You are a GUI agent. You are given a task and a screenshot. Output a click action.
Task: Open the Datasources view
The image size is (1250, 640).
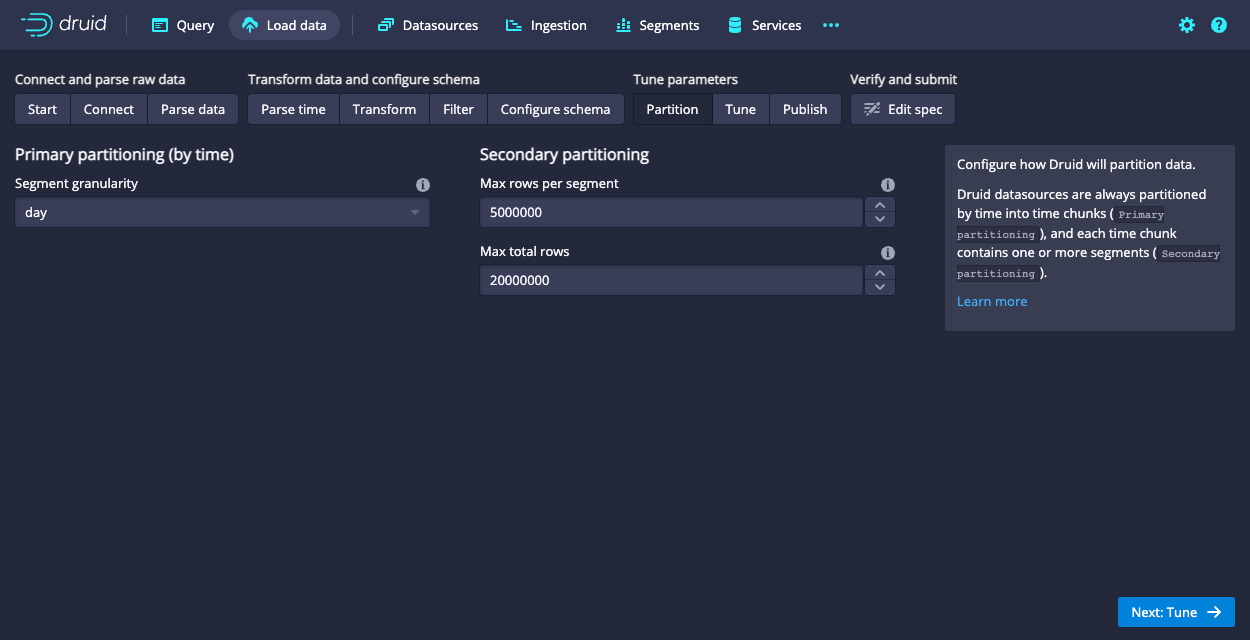[428, 25]
